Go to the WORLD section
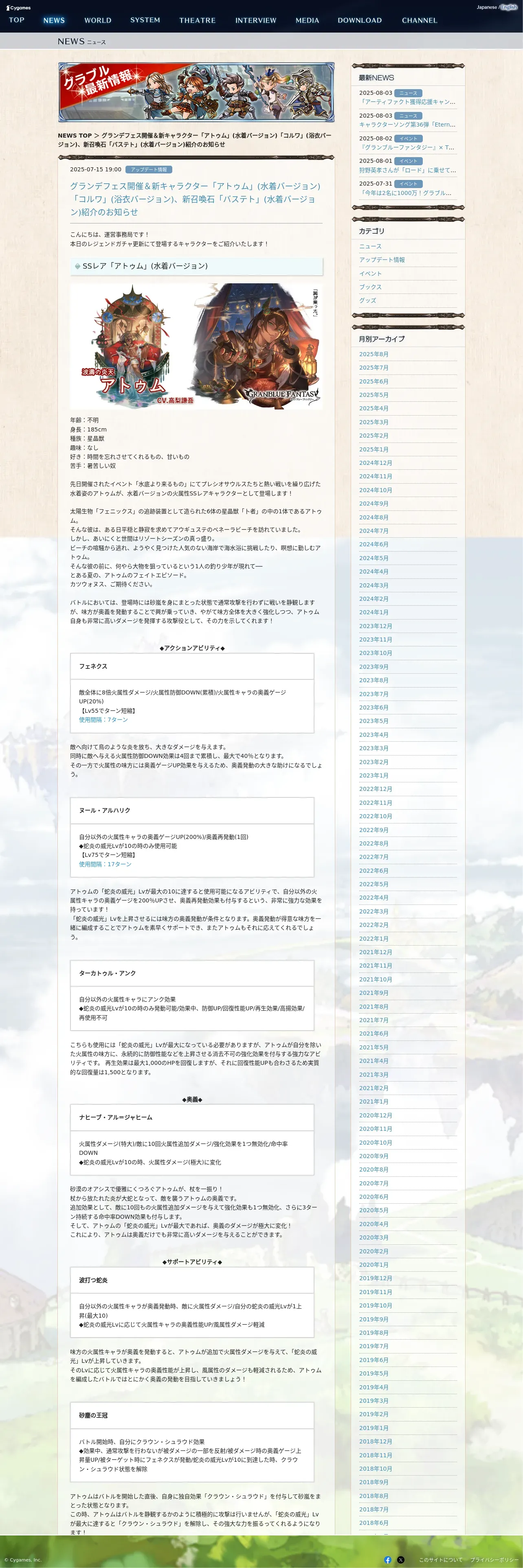Image resolution: width=523 pixels, height=1568 pixels. click(x=98, y=20)
